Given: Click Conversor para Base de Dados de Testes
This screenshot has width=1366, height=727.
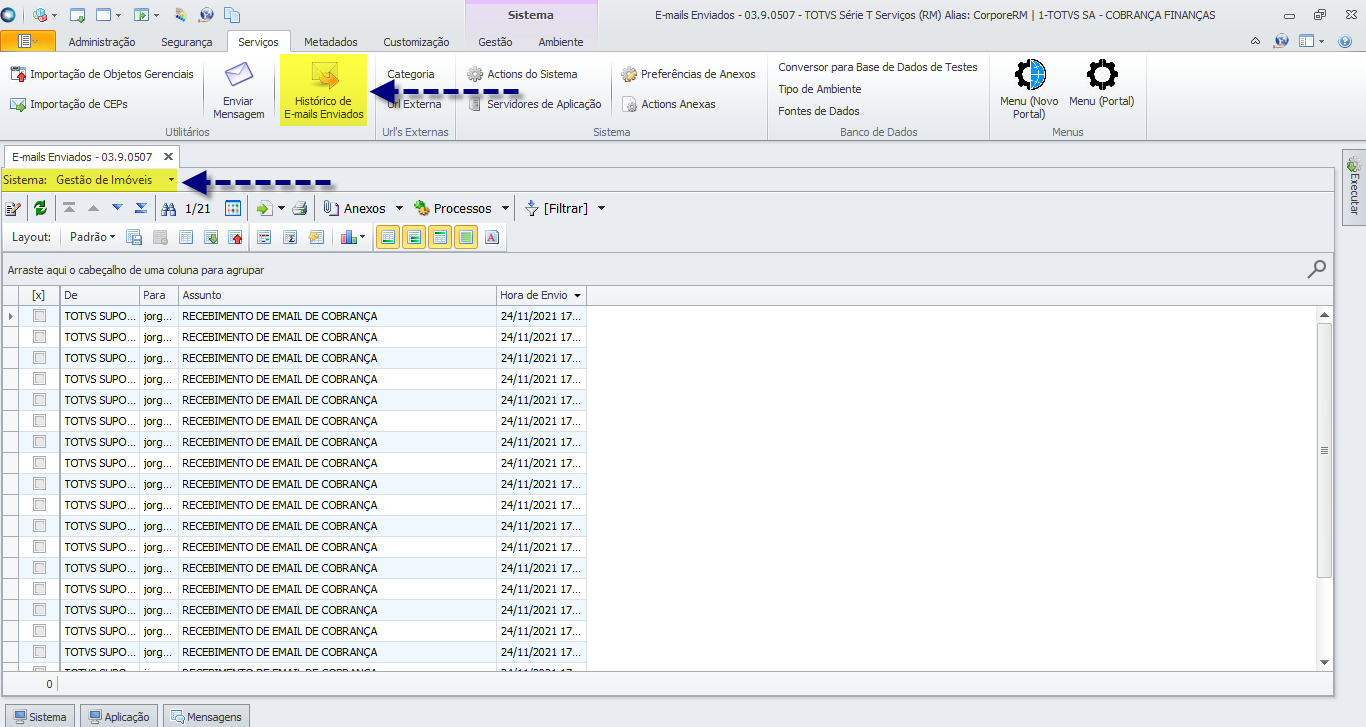Looking at the screenshot, I should (878, 67).
